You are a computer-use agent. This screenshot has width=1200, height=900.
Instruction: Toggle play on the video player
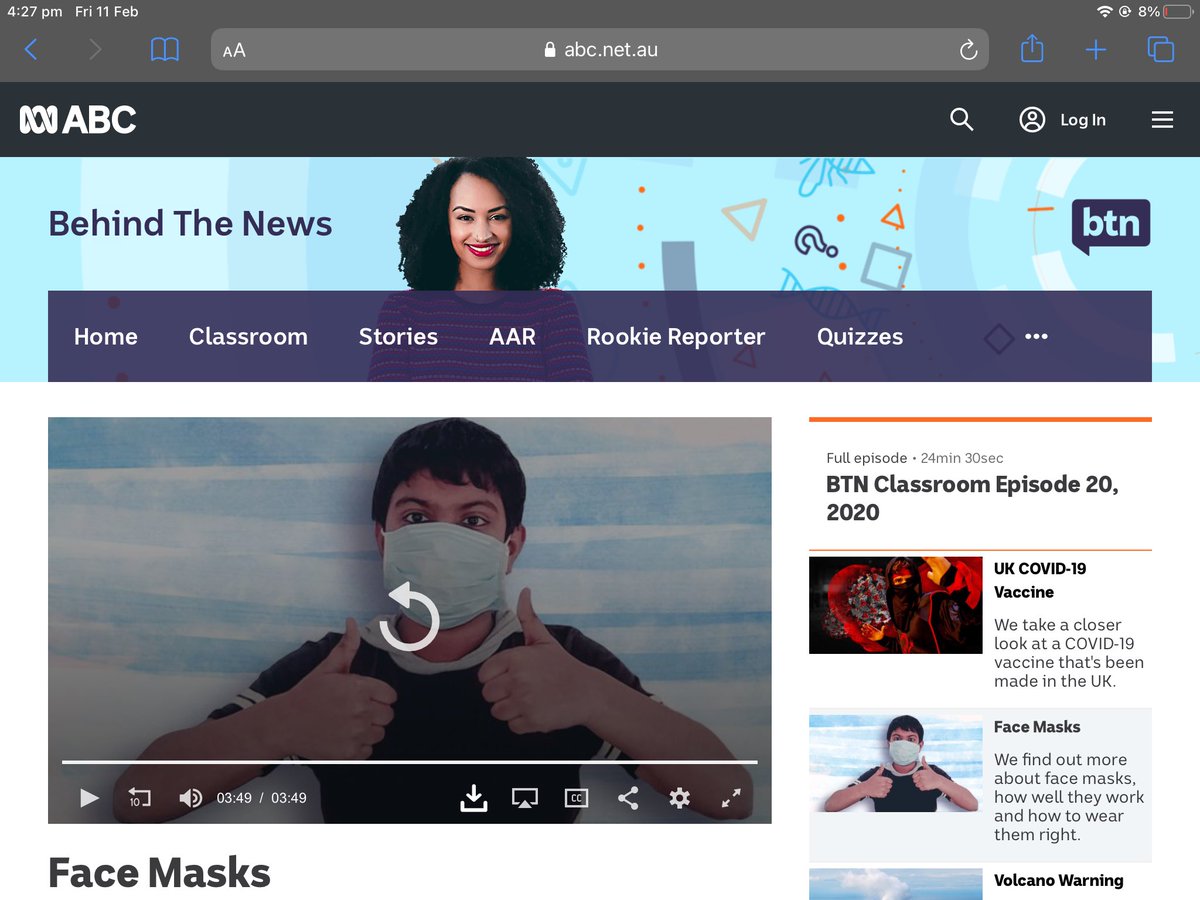pyautogui.click(x=88, y=798)
